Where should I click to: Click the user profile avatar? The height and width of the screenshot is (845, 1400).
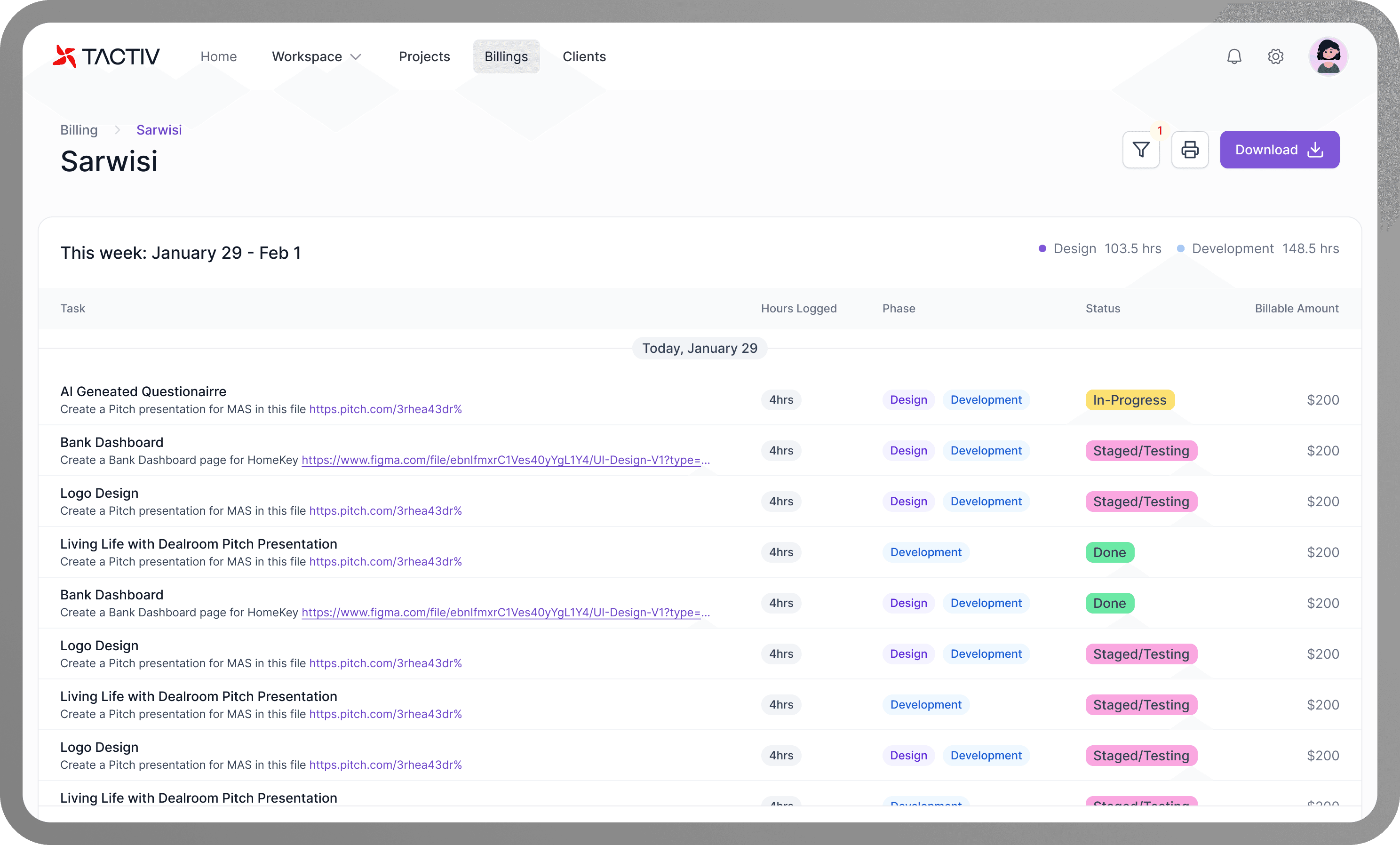pos(1328,56)
